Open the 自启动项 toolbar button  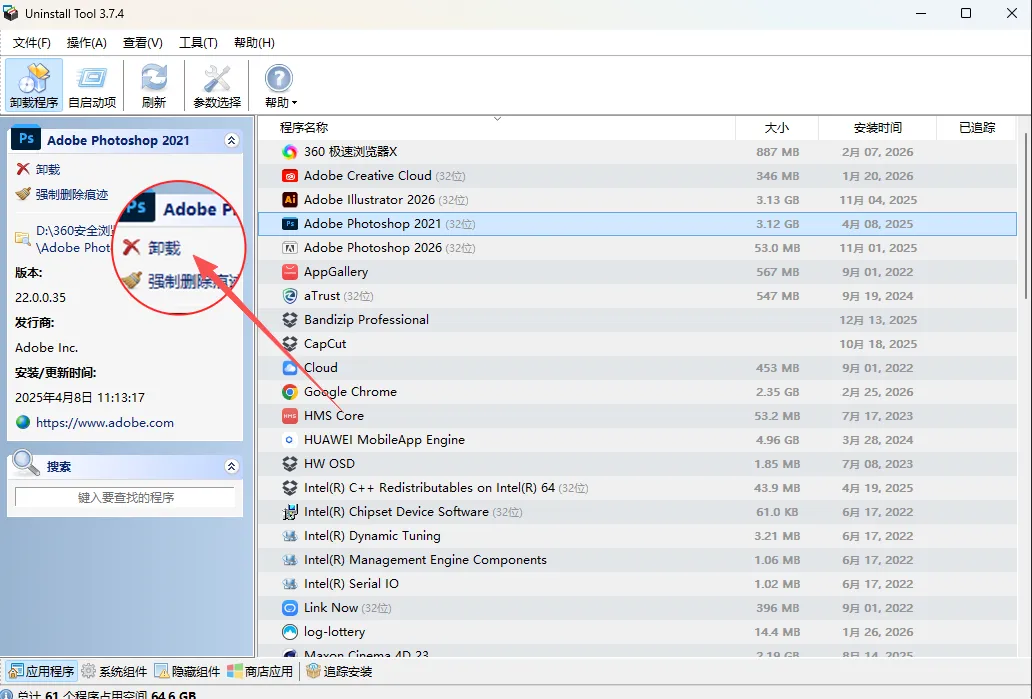[x=92, y=85]
